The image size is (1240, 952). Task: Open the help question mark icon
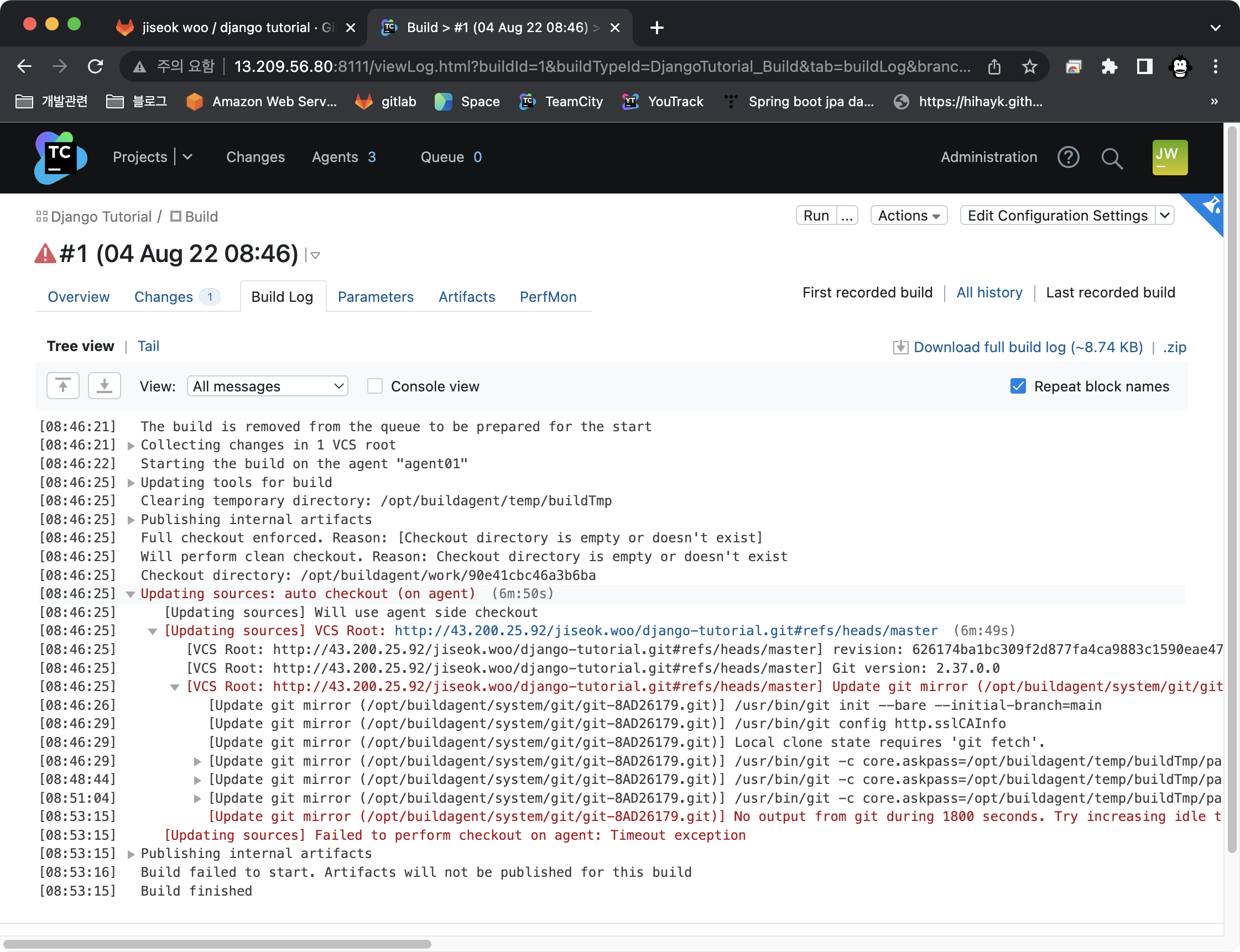[x=1068, y=158]
